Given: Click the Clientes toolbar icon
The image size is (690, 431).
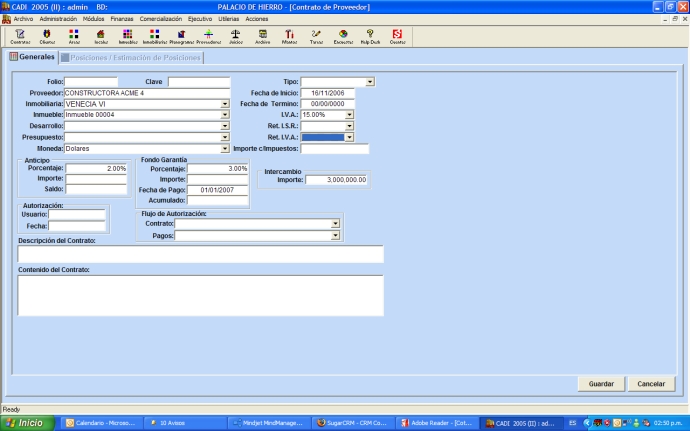Looking at the screenshot, I should click(47, 36).
